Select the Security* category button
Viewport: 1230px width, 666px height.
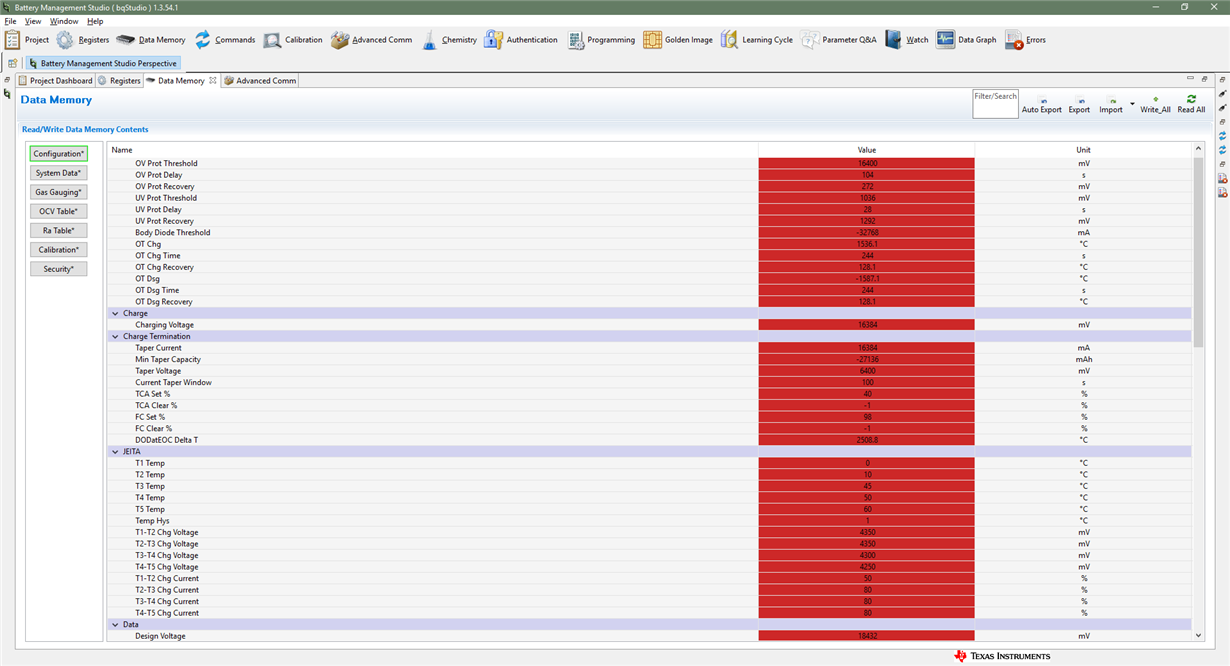(59, 269)
